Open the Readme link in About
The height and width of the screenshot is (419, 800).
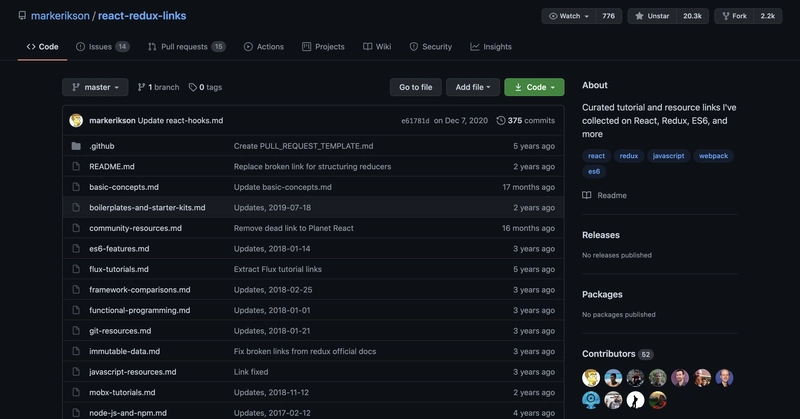click(x=612, y=195)
